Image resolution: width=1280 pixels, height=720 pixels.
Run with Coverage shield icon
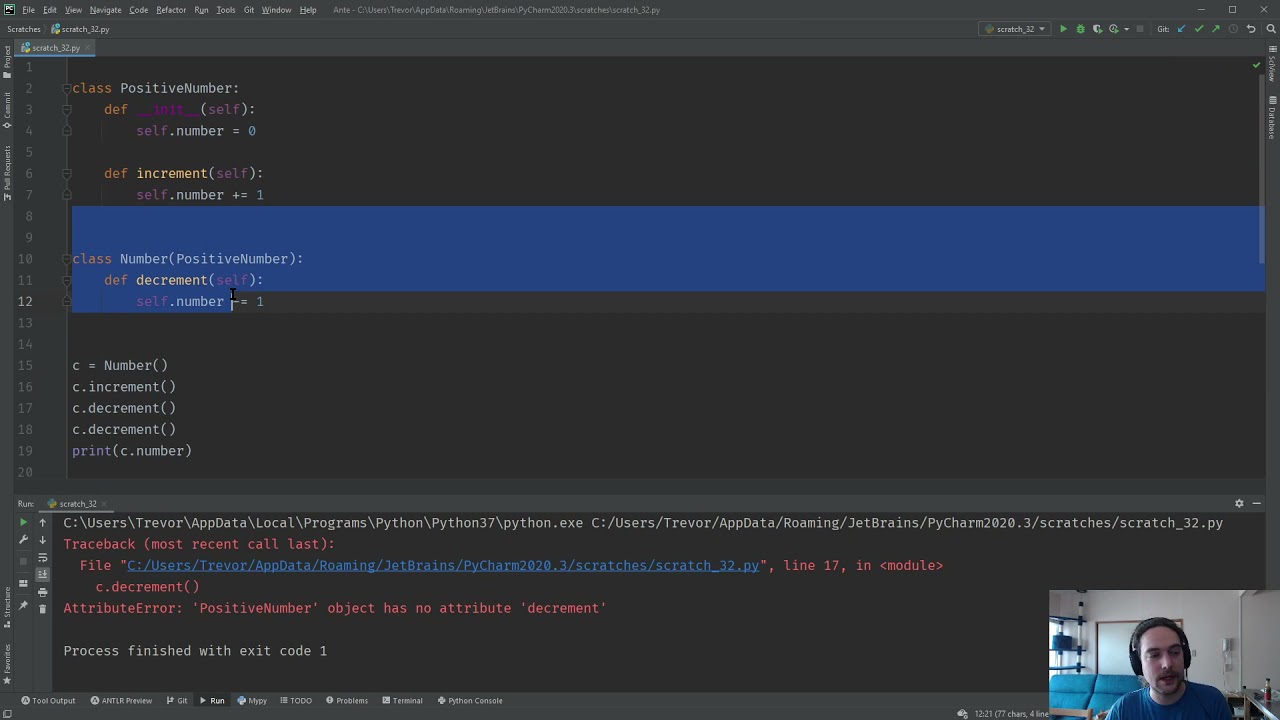click(x=1097, y=29)
